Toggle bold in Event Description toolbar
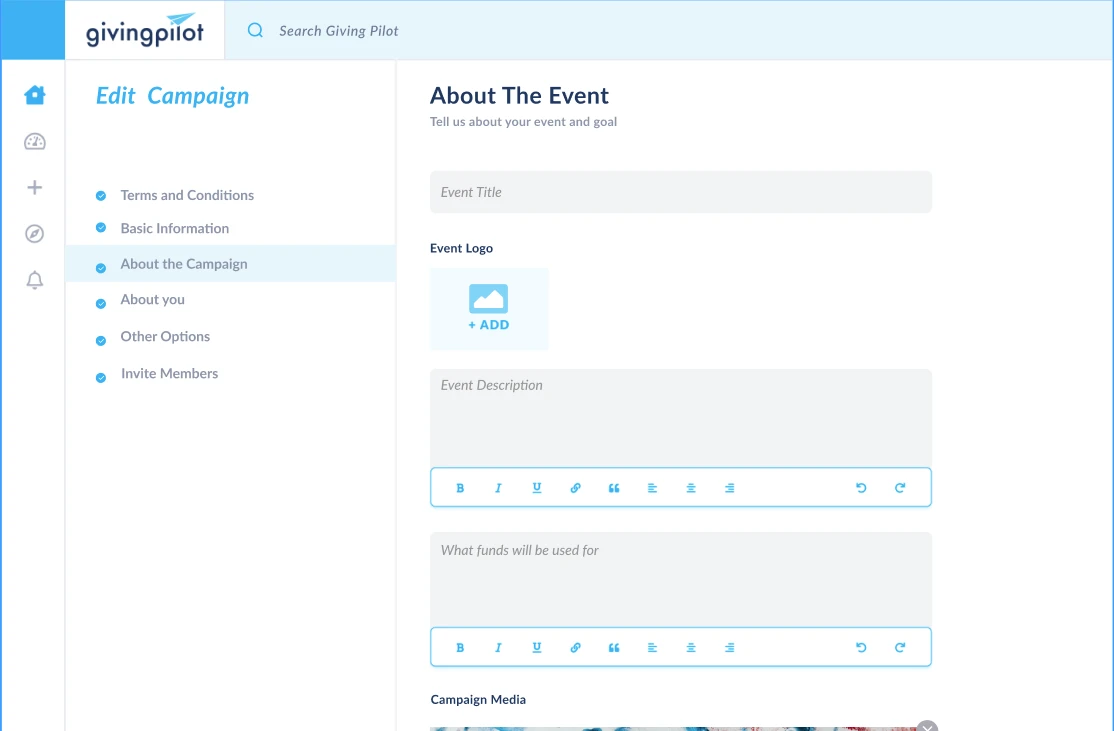1114x731 pixels. pos(460,488)
